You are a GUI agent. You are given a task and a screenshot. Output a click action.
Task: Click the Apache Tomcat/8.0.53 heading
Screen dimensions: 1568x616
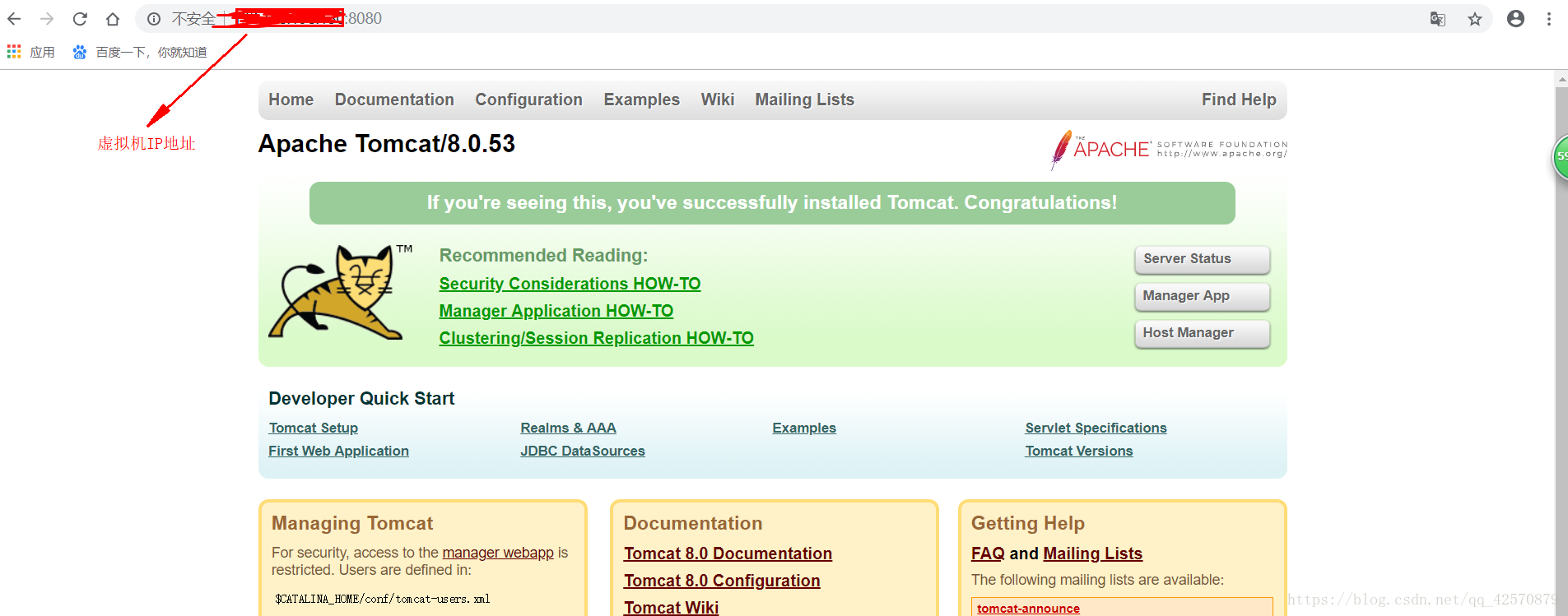[x=387, y=144]
